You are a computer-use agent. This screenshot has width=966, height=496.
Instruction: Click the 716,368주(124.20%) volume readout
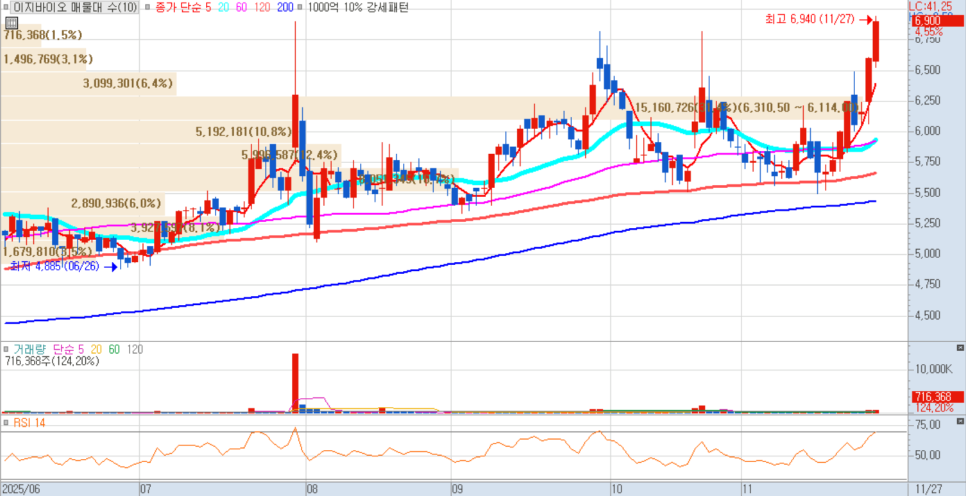tap(51, 361)
